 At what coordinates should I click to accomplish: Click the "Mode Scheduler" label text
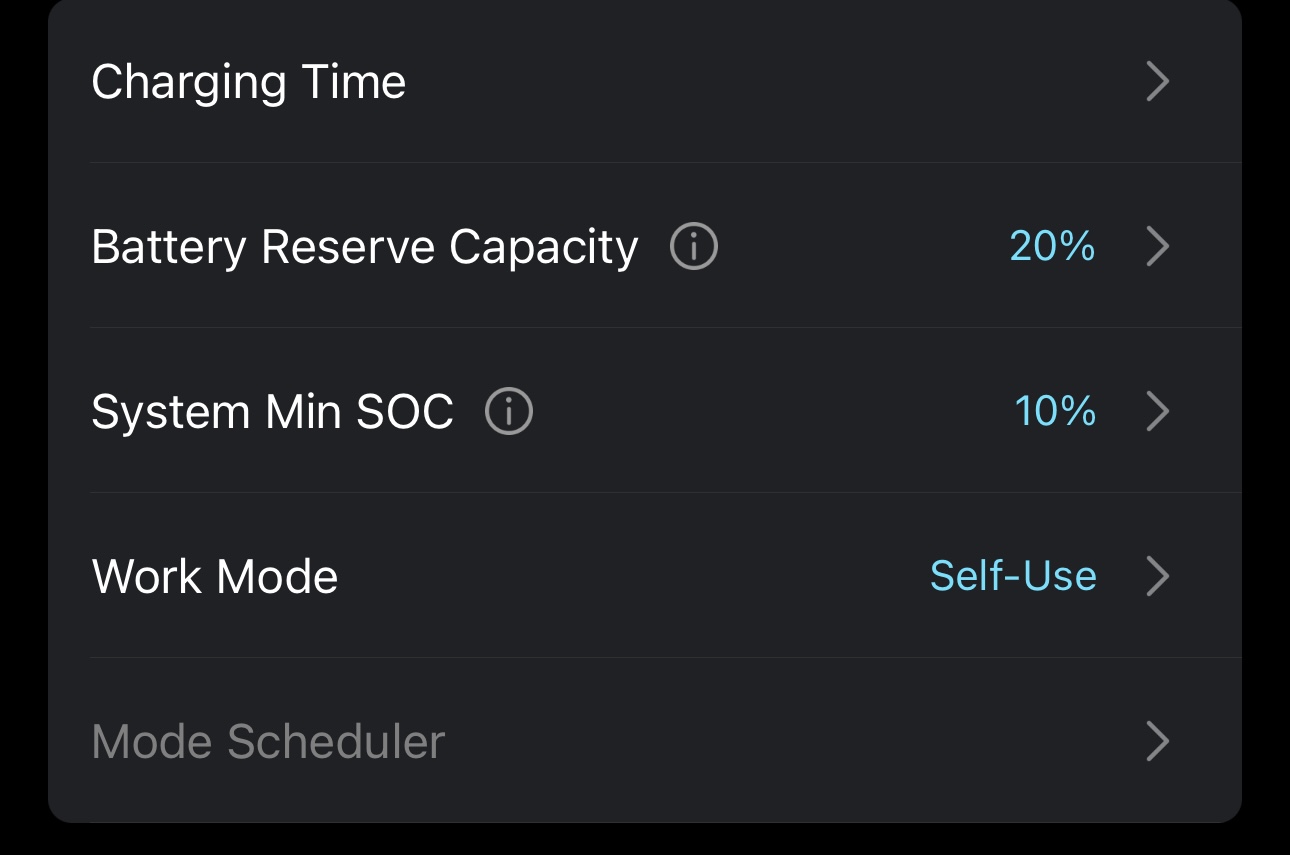tap(268, 742)
